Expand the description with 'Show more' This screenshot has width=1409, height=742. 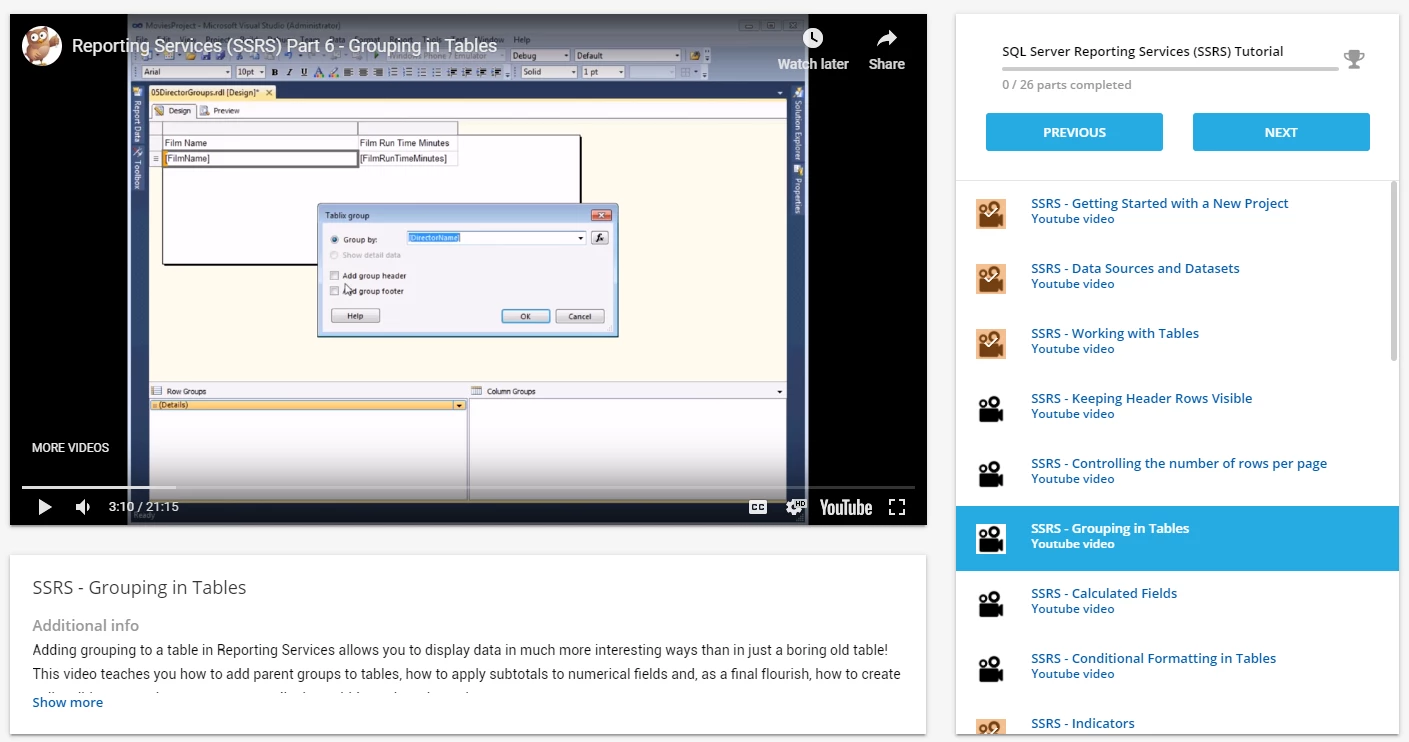pos(68,702)
